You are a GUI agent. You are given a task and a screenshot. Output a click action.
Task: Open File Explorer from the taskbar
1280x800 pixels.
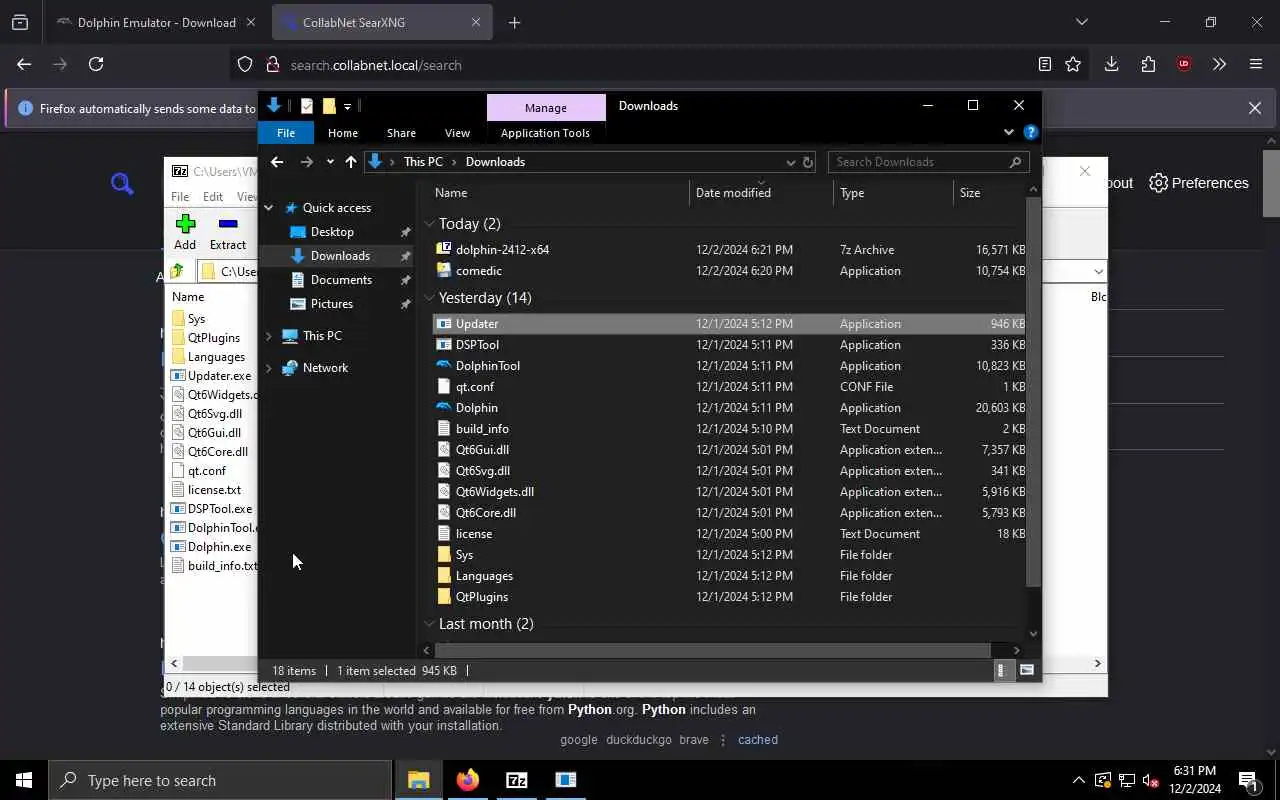(x=418, y=780)
